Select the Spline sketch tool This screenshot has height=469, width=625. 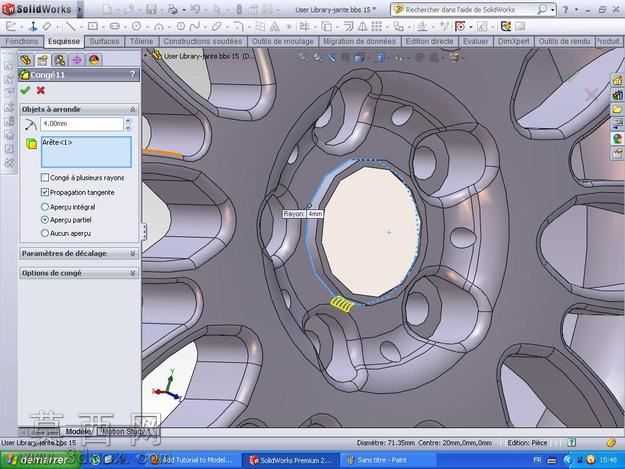pyautogui.click(x=195, y=27)
